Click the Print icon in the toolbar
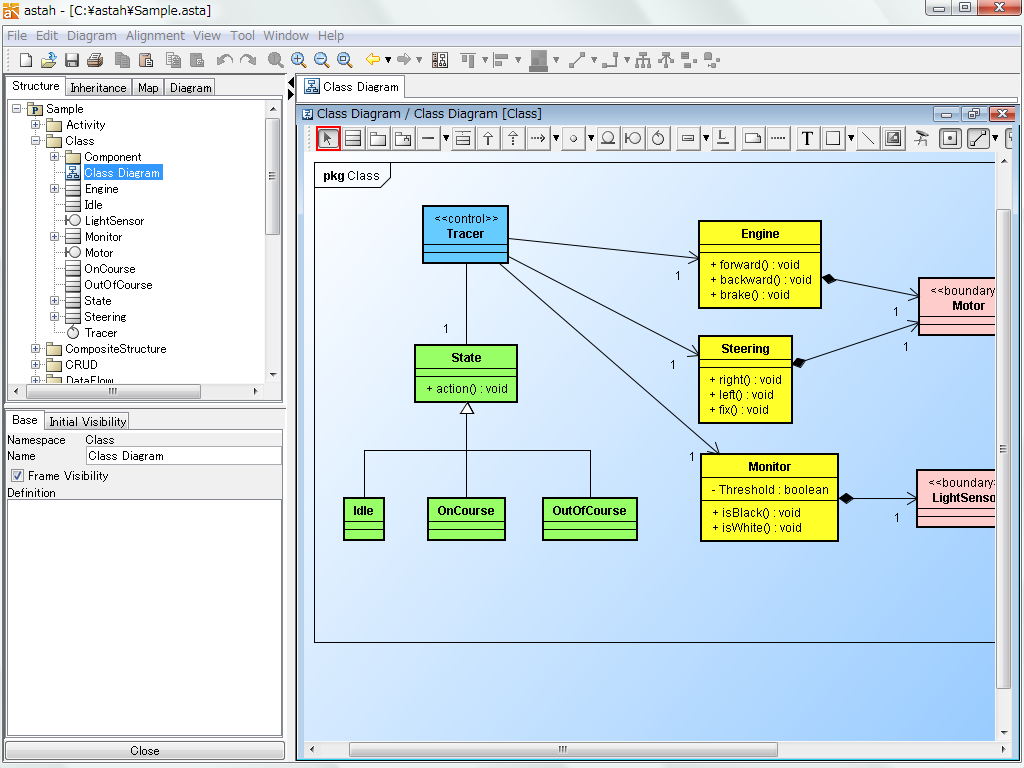This screenshot has height=768, width=1024. click(95, 60)
